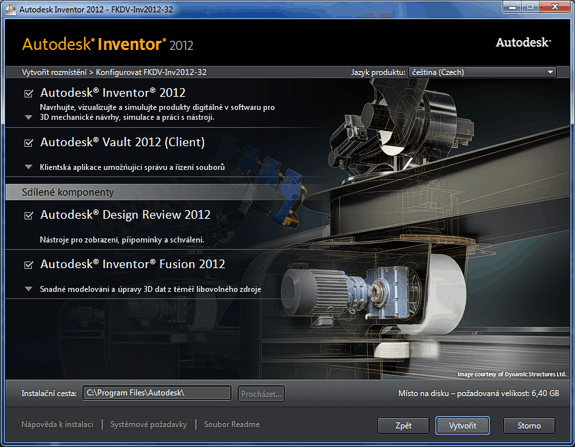The width and height of the screenshot is (575, 447).
Task: Click the Autodesk logo in header
Action: pyautogui.click(x=523, y=43)
